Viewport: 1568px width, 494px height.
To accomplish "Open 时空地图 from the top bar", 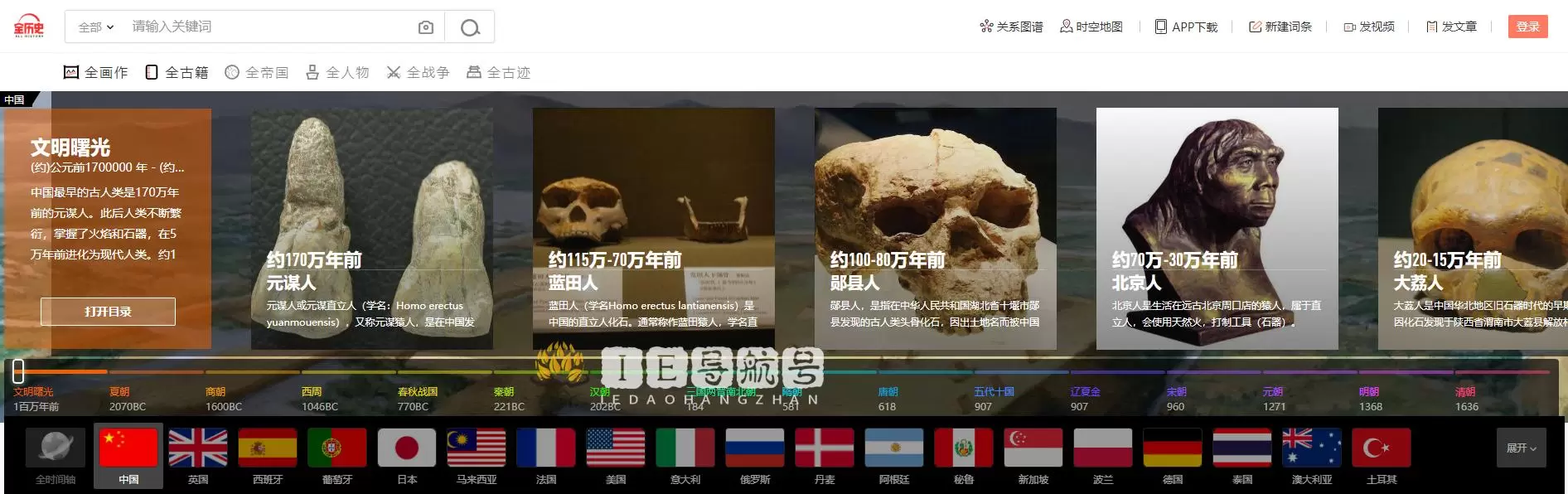I will (1091, 27).
